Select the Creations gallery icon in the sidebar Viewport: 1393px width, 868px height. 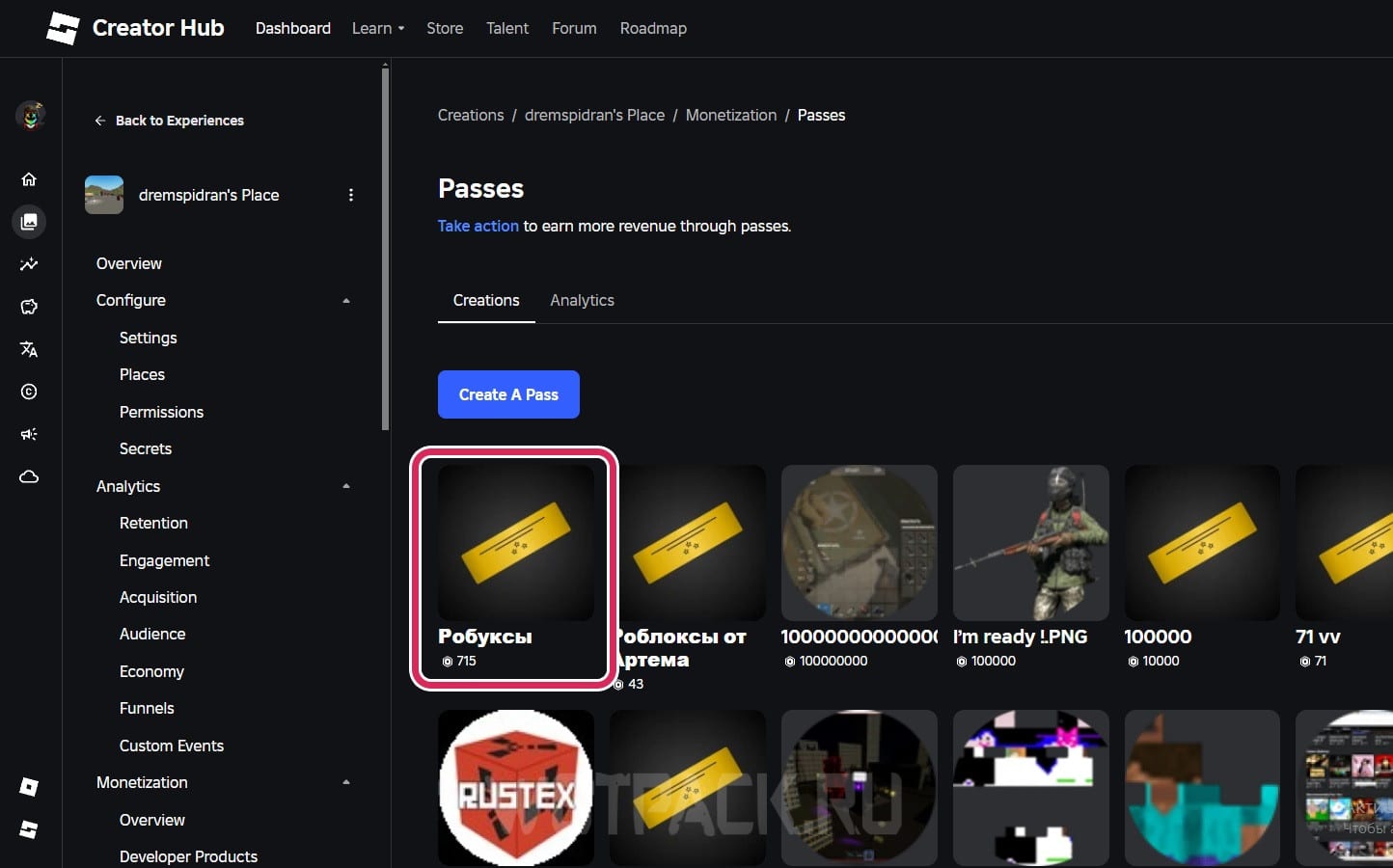click(29, 222)
